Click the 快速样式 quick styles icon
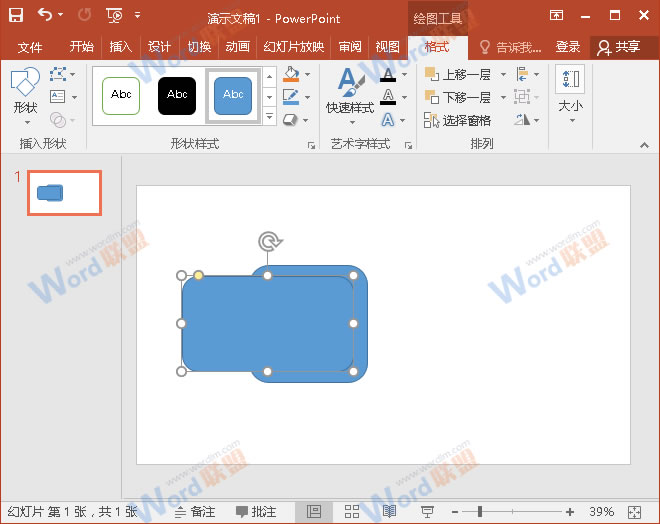The width and height of the screenshot is (660, 524). coord(349,91)
